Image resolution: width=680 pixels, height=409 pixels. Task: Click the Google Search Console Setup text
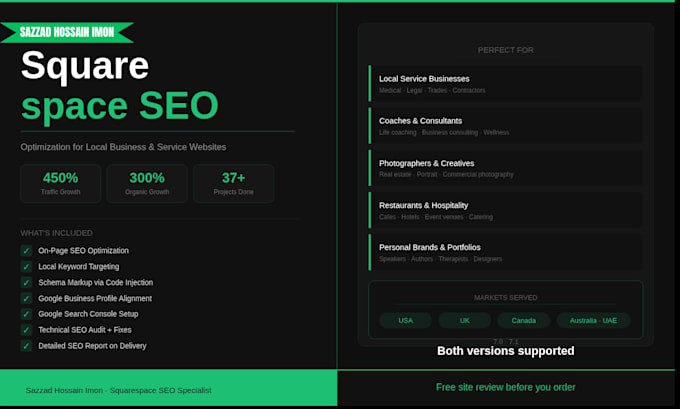[88, 314]
